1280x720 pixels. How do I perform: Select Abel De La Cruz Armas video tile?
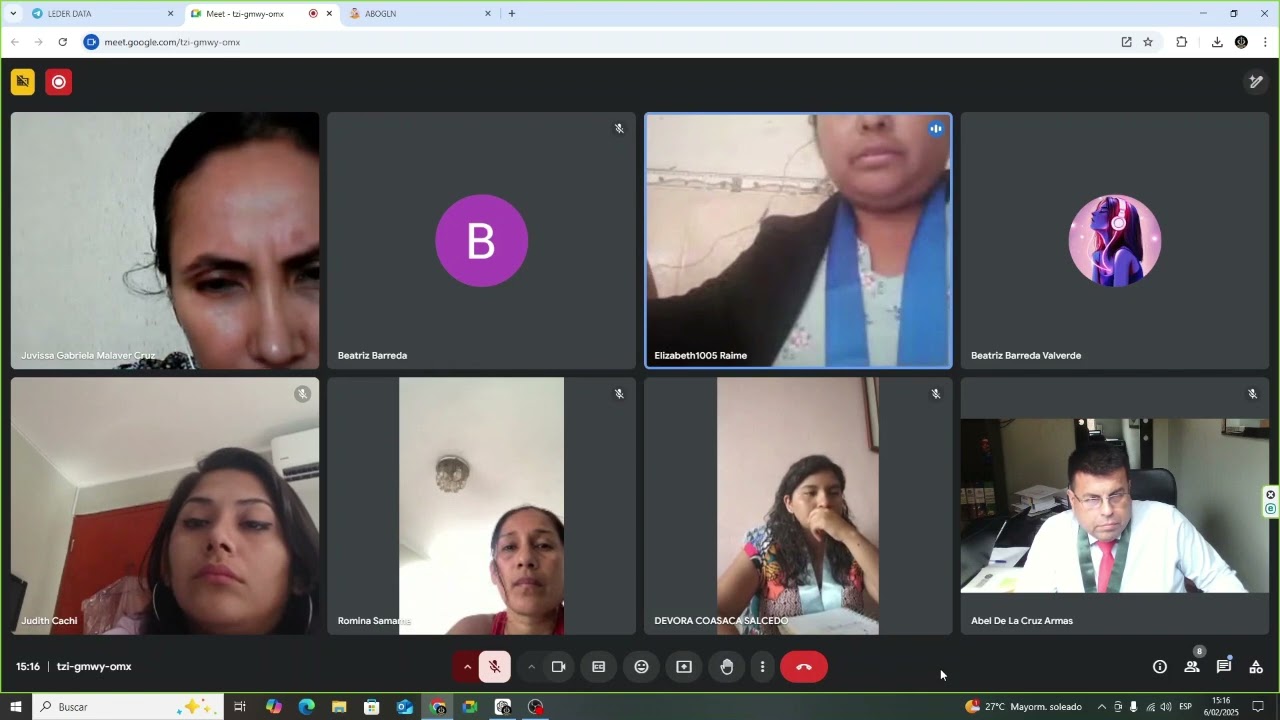point(1115,506)
